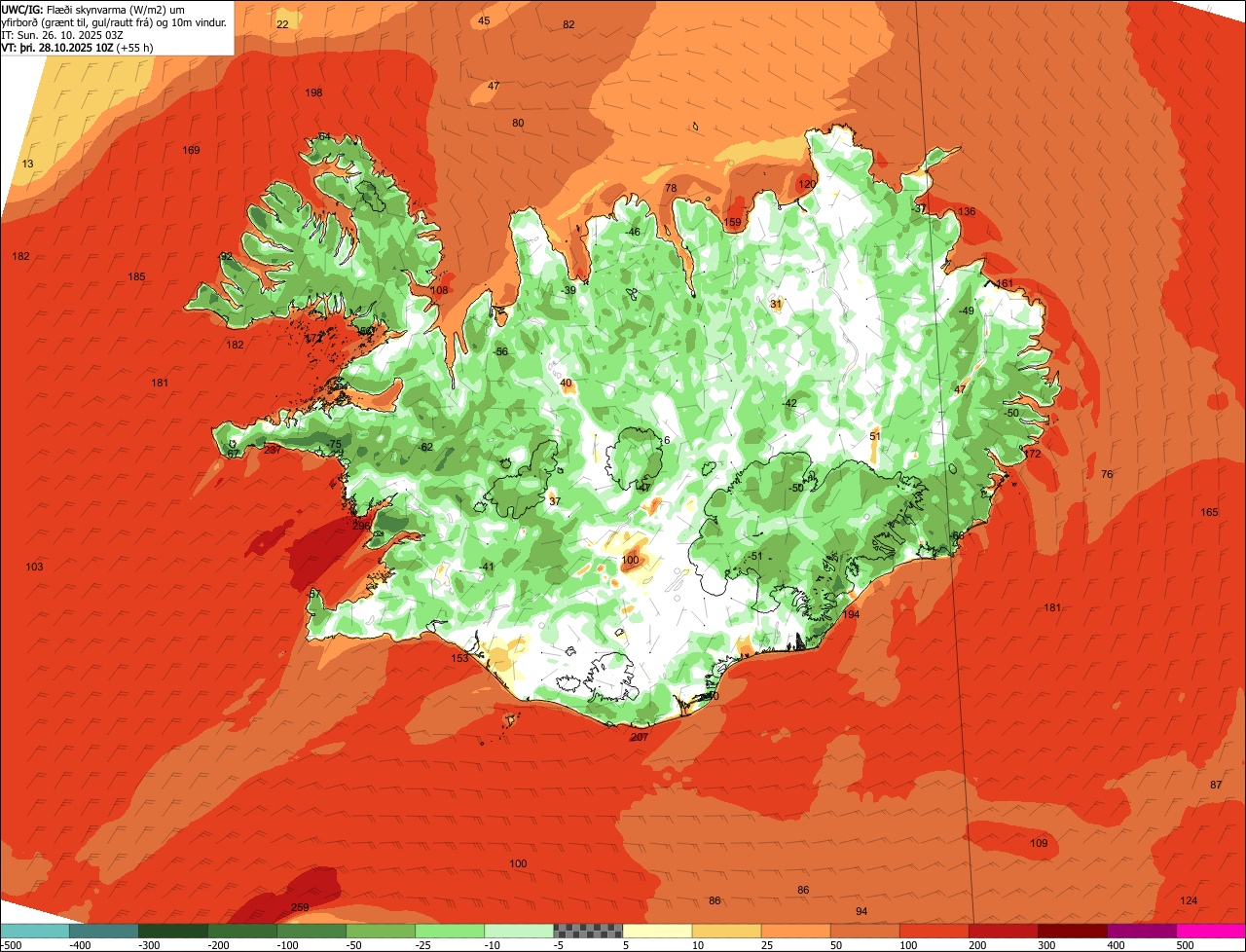Click the map value 198
Viewport: 1246px width, 952px height.
point(313,92)
